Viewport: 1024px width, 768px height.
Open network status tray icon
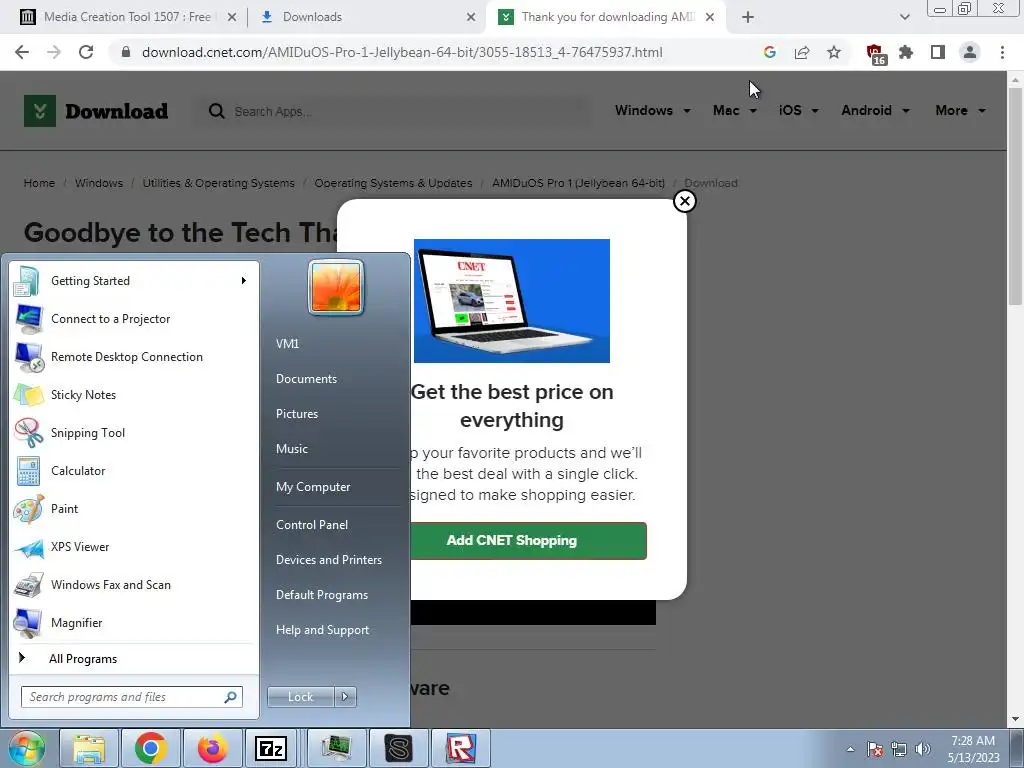(899, 749)
